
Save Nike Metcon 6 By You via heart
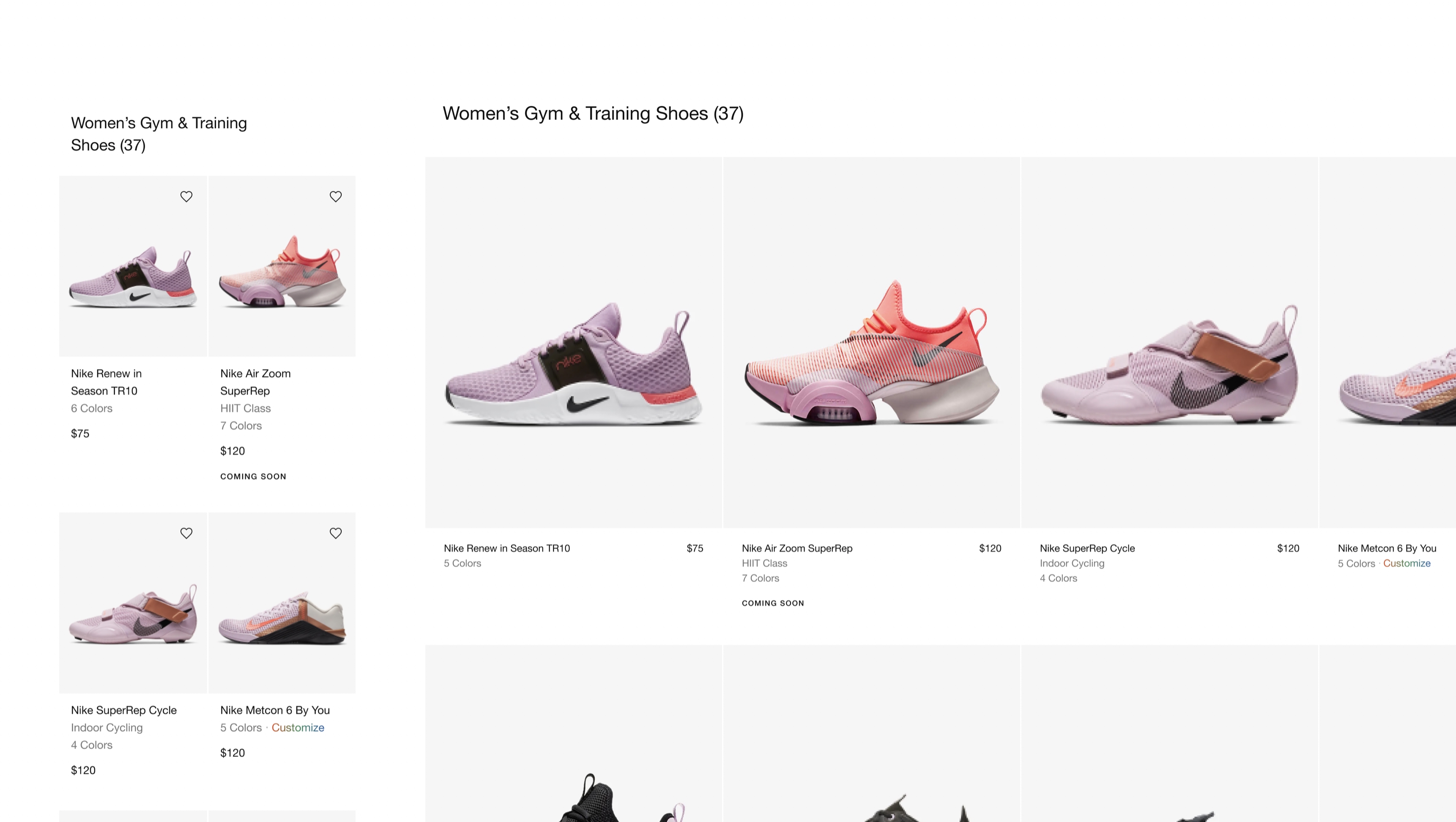(x=335, y=533)
